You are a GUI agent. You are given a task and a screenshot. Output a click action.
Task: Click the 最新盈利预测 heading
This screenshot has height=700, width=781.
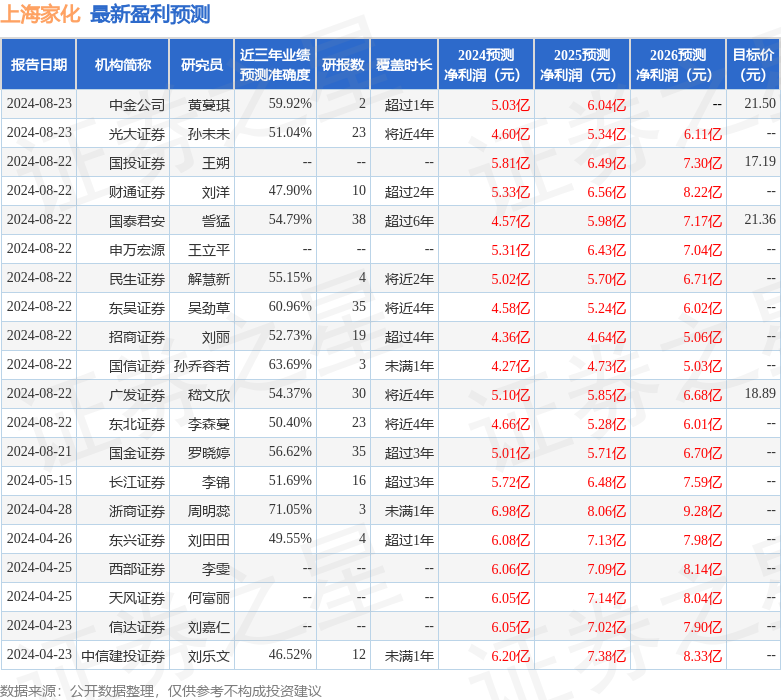click(150, 14)
